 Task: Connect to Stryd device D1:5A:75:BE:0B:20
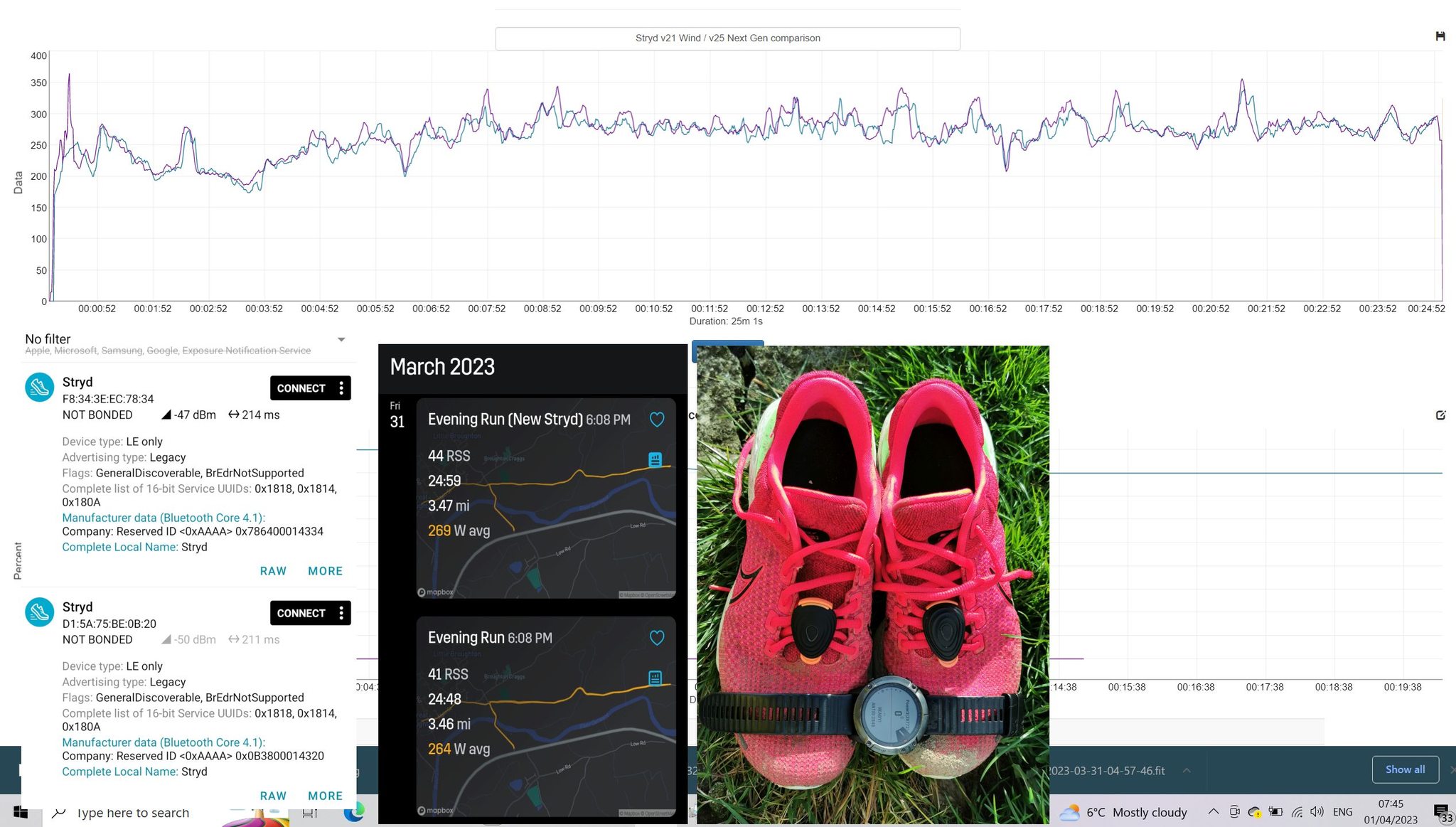point(301,613)
